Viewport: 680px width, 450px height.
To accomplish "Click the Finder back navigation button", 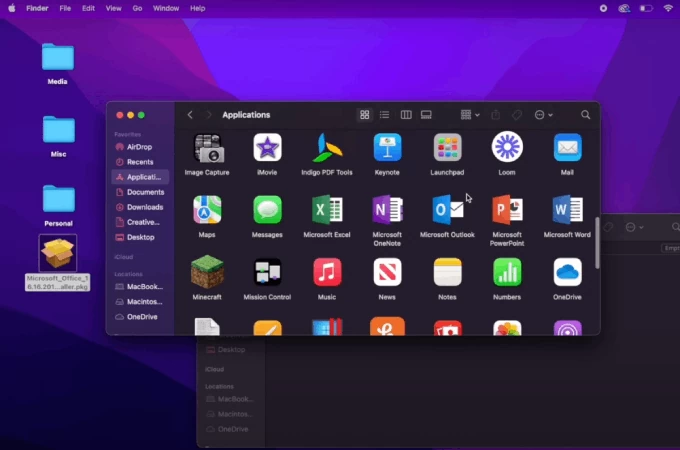I will coord(190,115).
